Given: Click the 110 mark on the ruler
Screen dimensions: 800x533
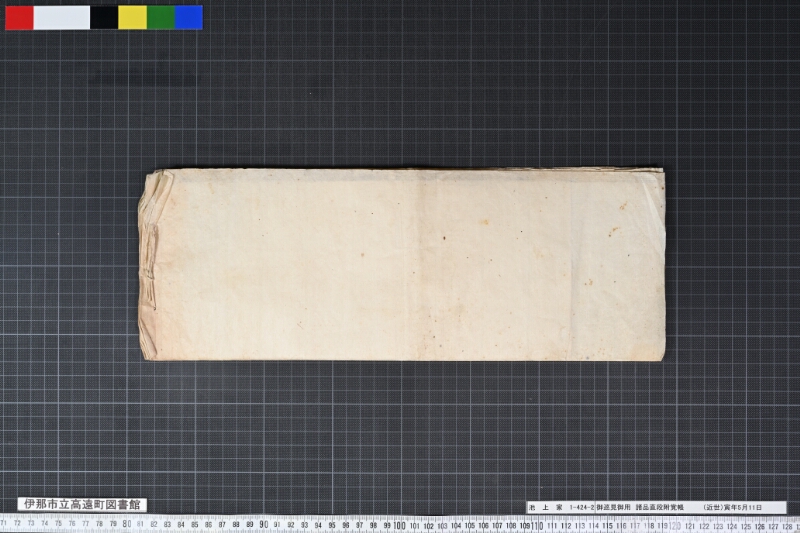Looking at the screenshot, I should pyautogui.click(x=537, y=525).
